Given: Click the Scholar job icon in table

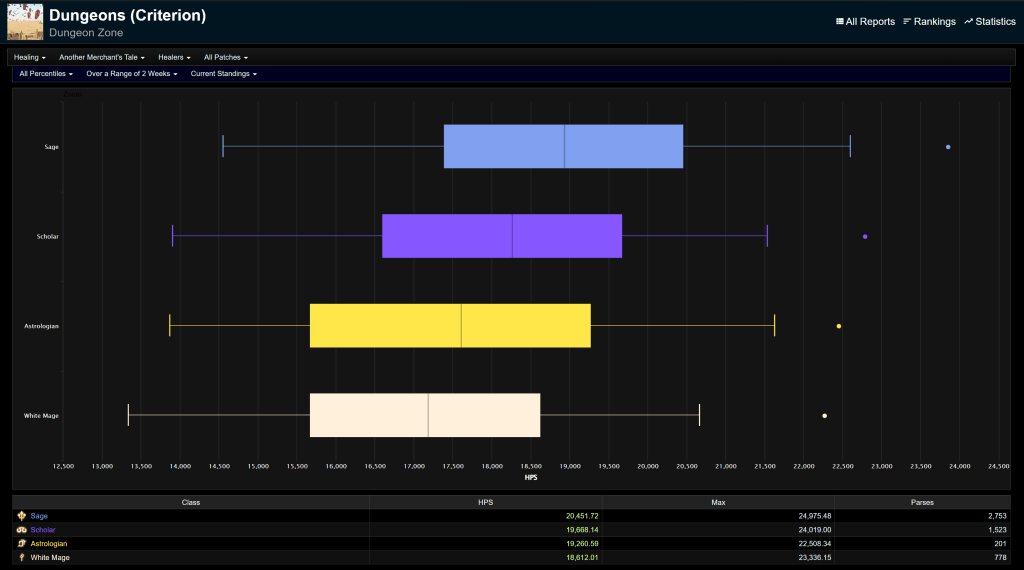Looking at the screenshot, I should [x=22, y=530].
